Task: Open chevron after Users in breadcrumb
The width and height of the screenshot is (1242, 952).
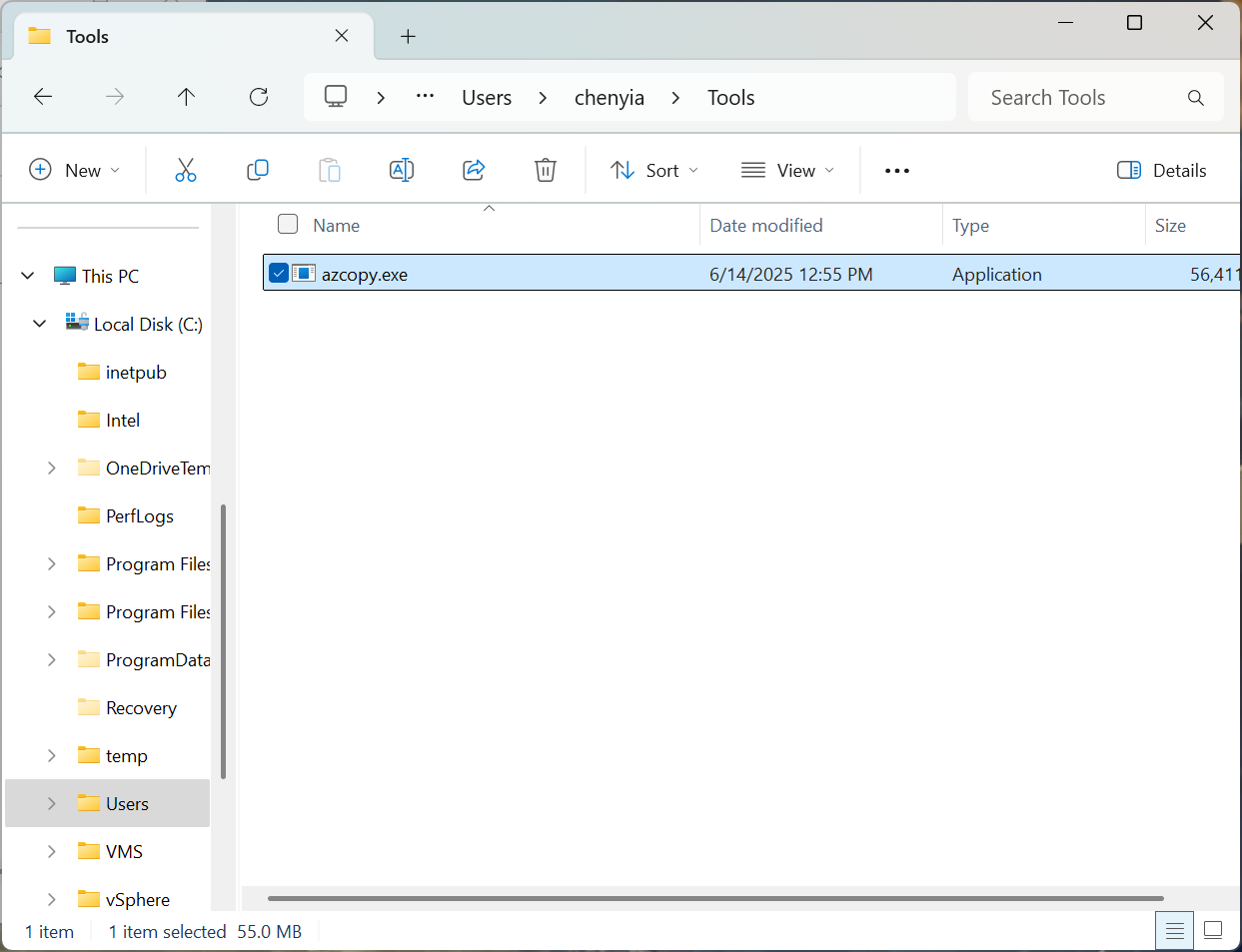Action: pyautogui.click(x=543, y=97)
